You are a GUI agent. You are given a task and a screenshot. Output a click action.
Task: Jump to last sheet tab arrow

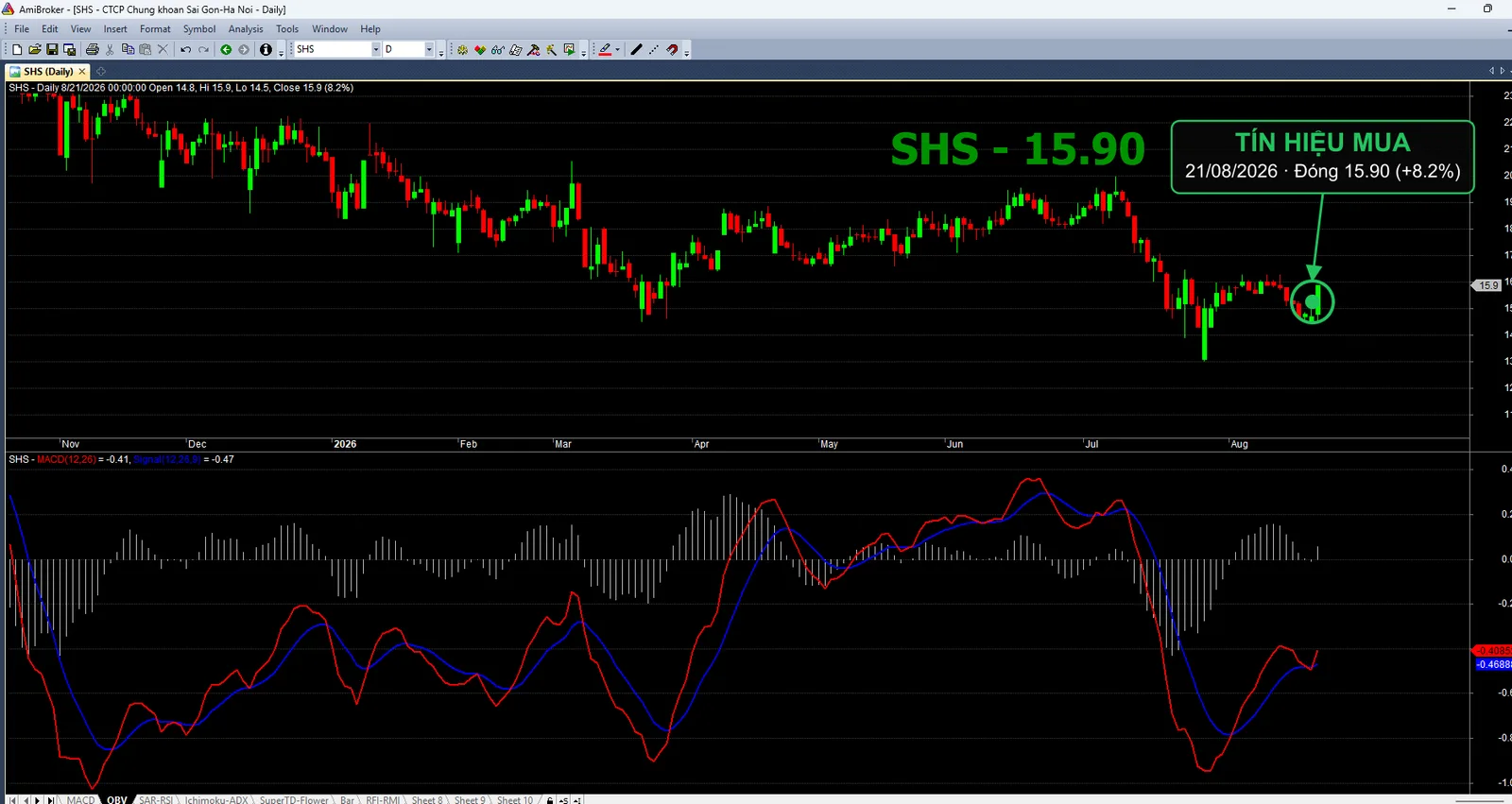click(50, 799)
